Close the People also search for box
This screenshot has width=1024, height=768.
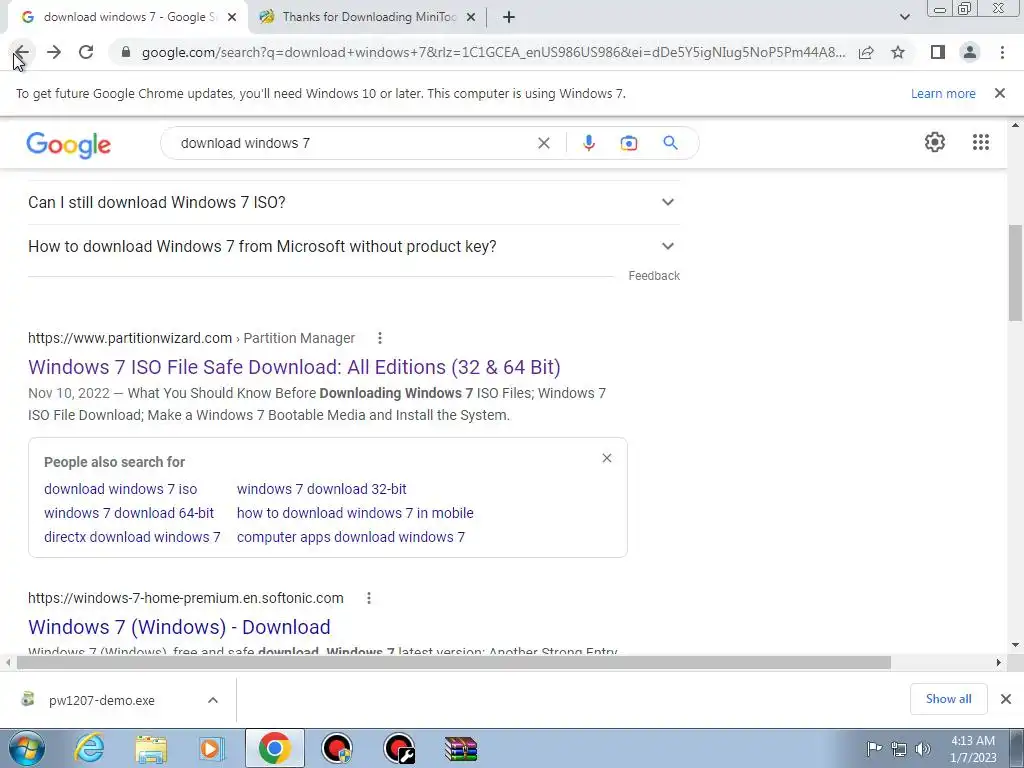(607, 458)
